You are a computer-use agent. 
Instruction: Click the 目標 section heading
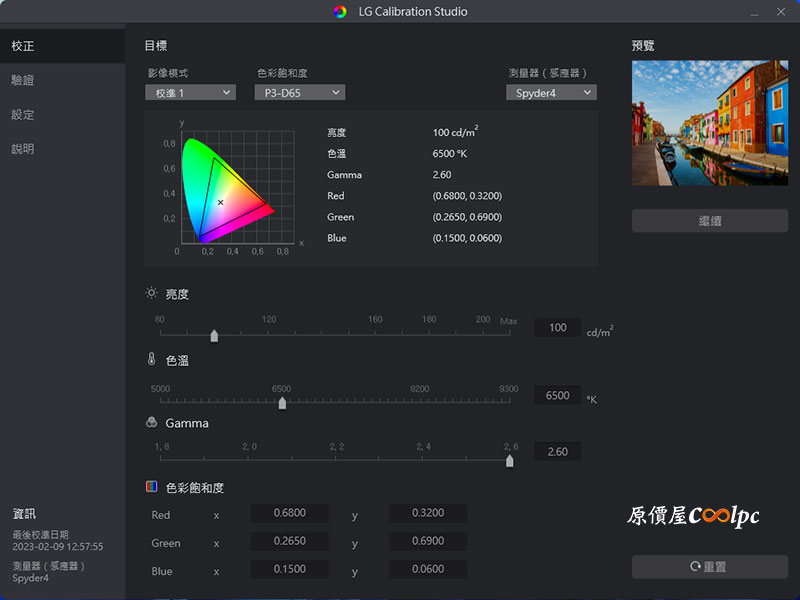156,46
